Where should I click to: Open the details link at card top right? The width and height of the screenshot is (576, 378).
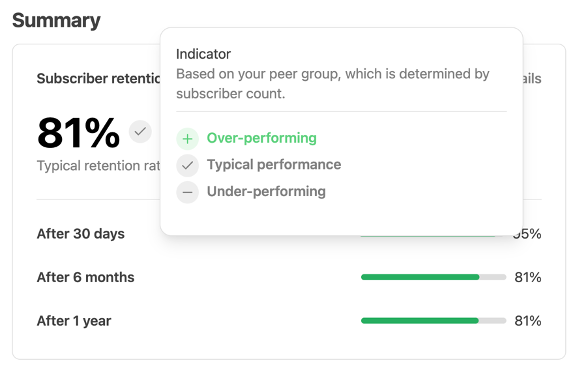tap(532, 79)
